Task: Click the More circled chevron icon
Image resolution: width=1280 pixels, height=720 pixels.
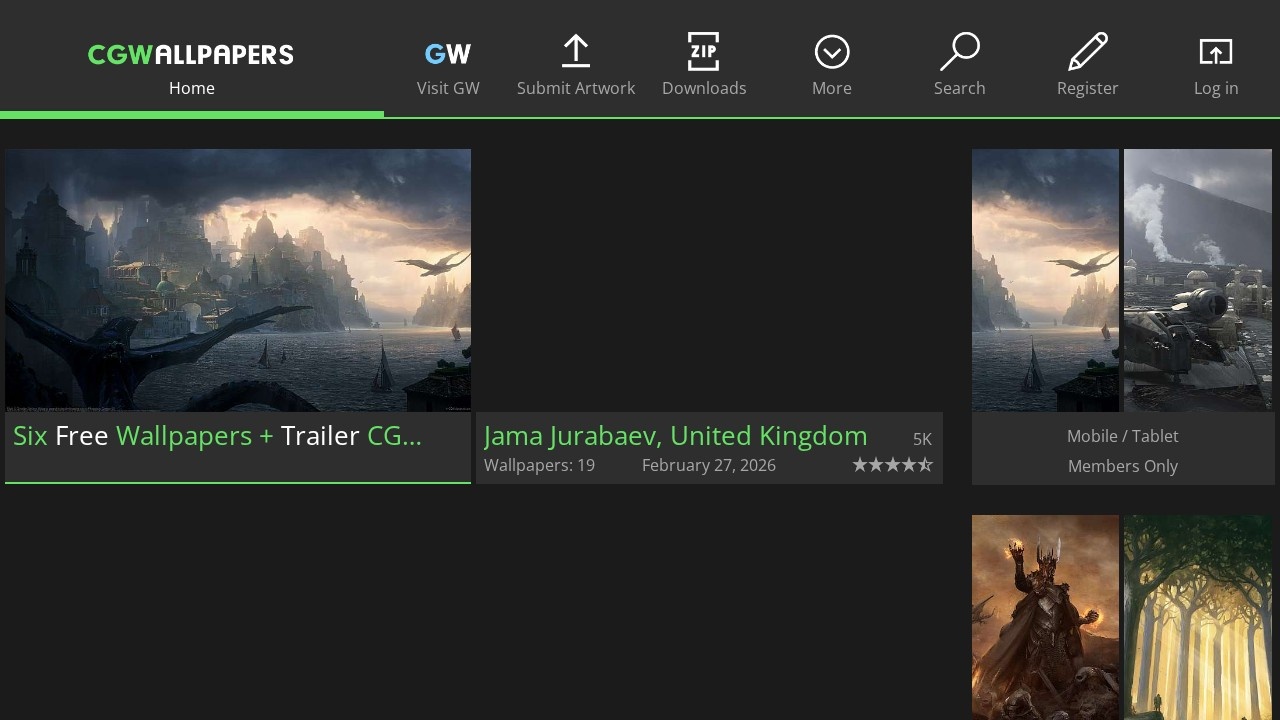Action: pos(831,50)
